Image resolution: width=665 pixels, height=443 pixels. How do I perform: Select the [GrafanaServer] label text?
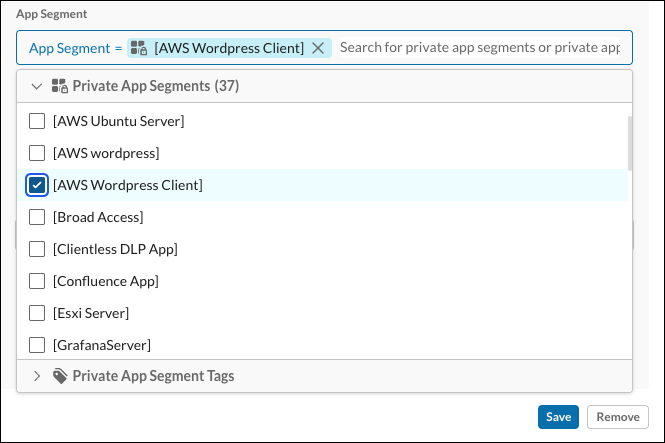tap(102, 345)
